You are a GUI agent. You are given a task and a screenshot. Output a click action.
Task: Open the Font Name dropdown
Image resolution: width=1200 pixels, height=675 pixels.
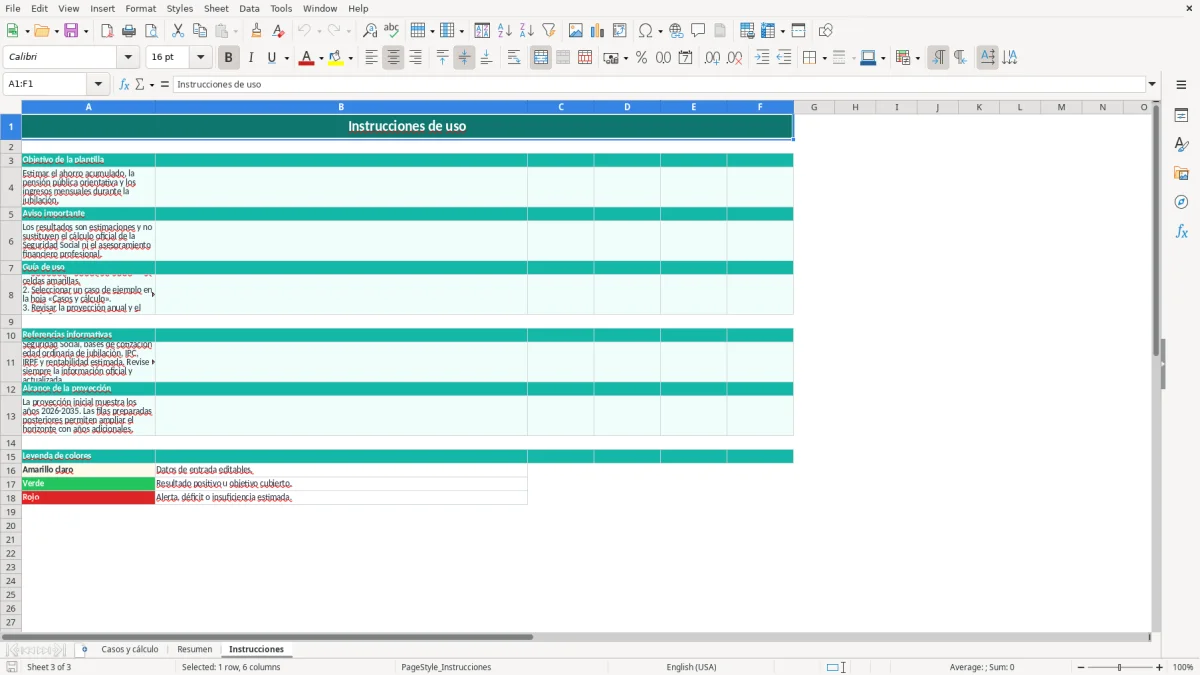point(128,58)
